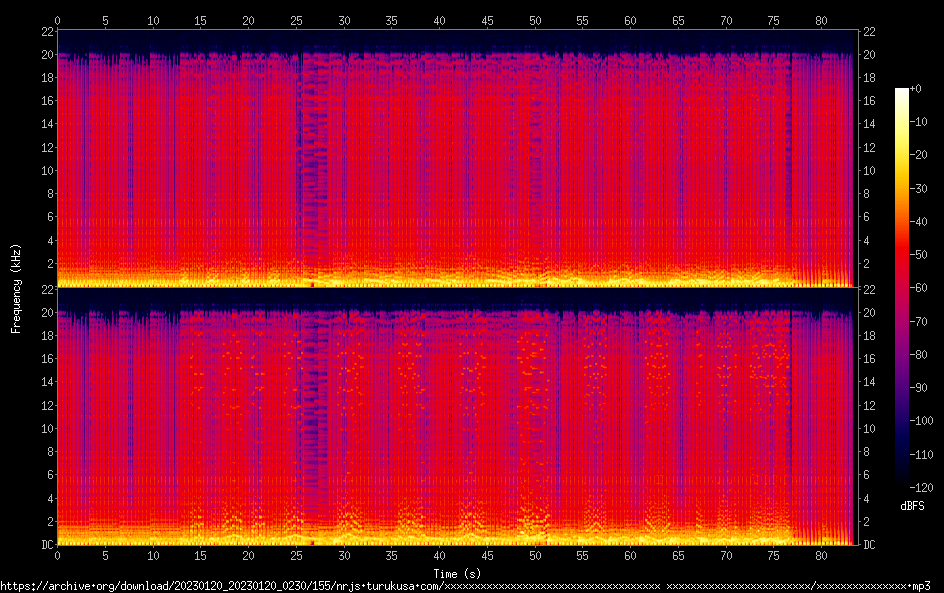The width and height of the screenshot is (944, 593).
Task: Click the 40 tick on the bottom time axis
Action: (439, 555)
